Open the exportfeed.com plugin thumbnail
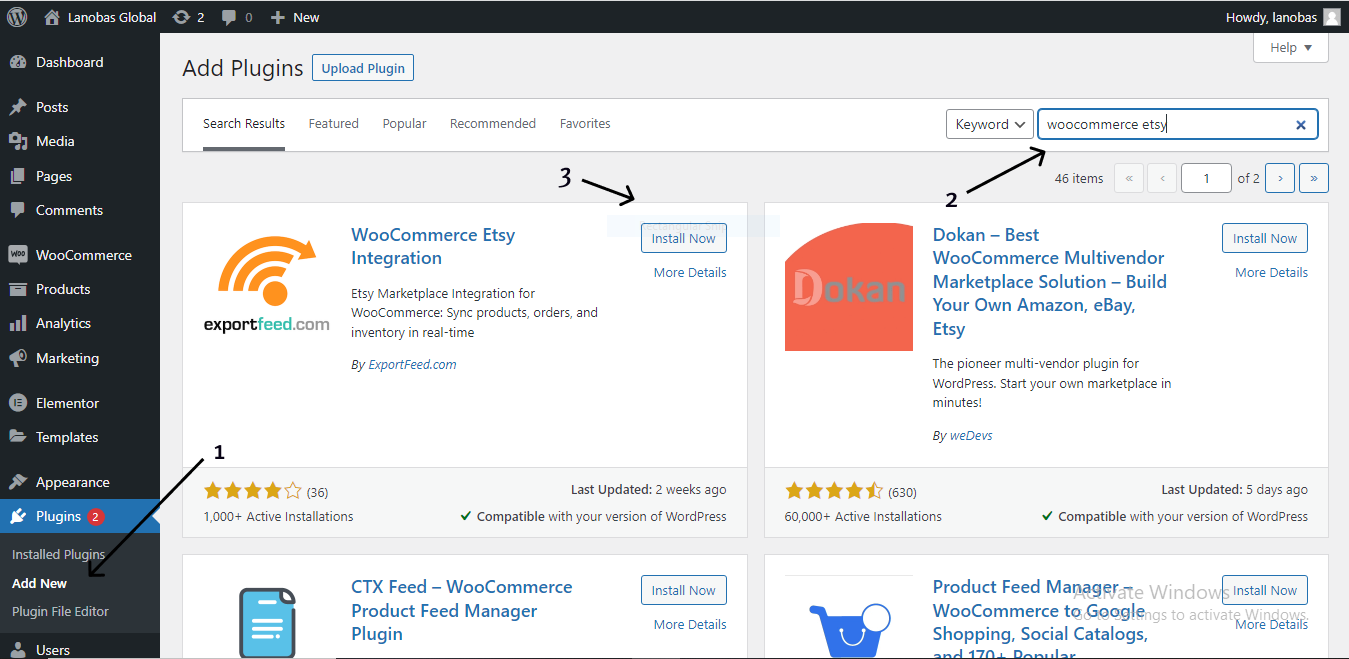Viewport: 1349px width, 659px height. point(266,287)
